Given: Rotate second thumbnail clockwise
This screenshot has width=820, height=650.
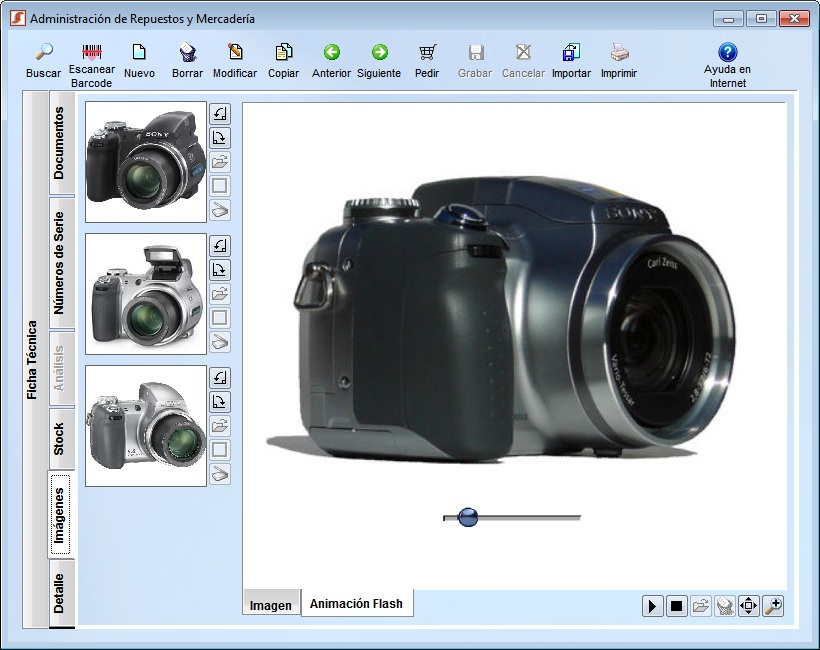Looking at the screenshot, I should pyautogui.click(x=220, y=269).
